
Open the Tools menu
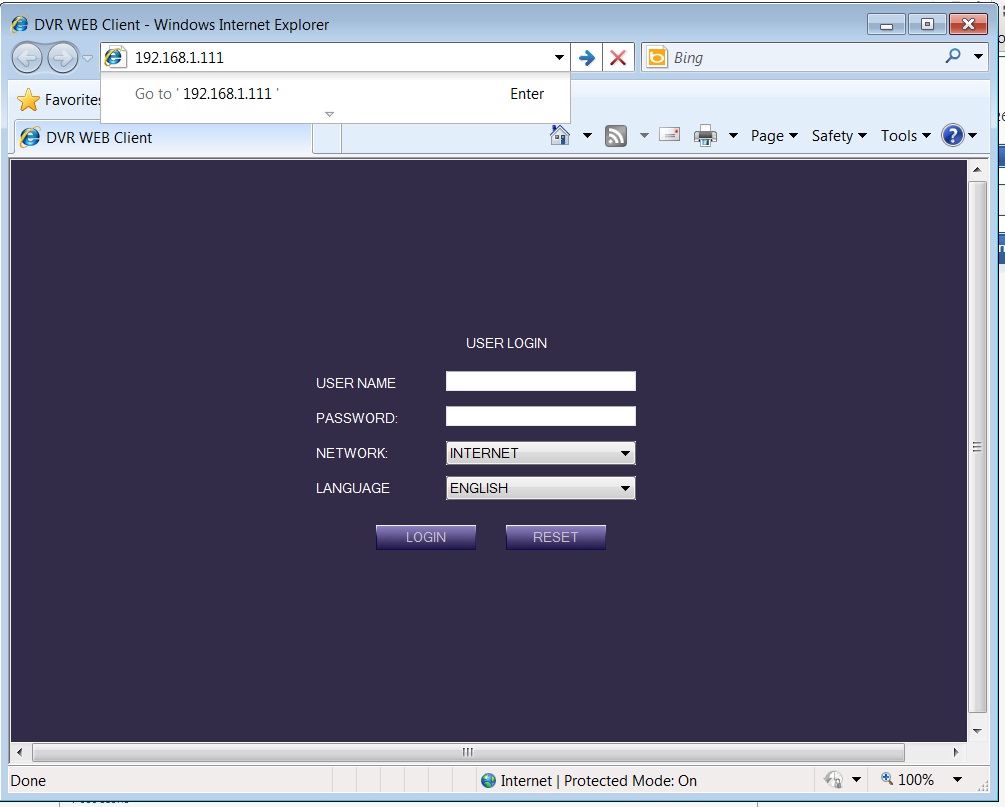pyautogui.click(x=906, y=136)
